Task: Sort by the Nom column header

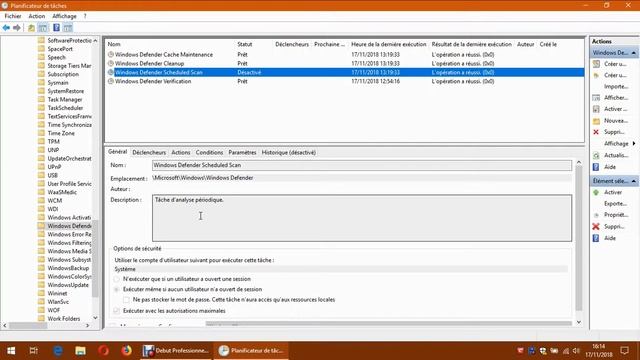Action: click(x=114, y=44)
